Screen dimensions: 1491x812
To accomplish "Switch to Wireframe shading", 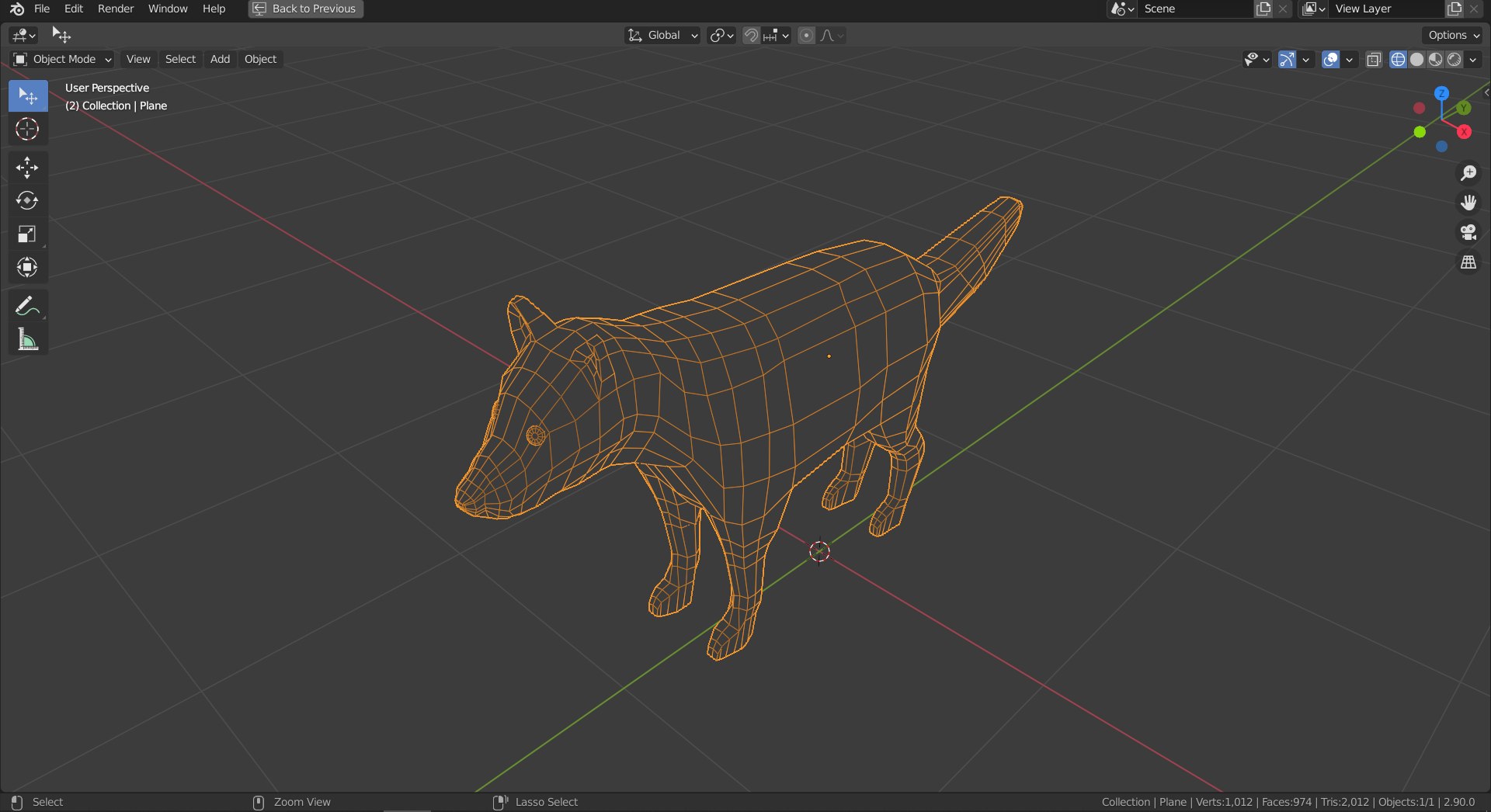I will click(1398, 59).
